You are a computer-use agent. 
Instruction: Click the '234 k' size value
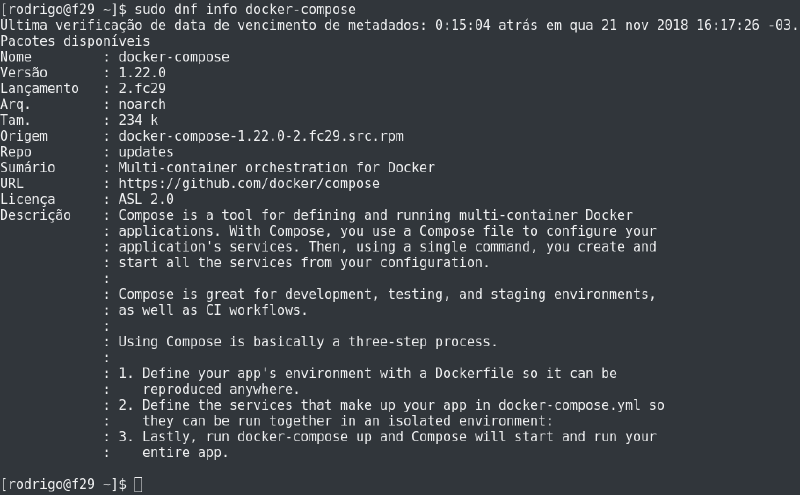(138, 120)
